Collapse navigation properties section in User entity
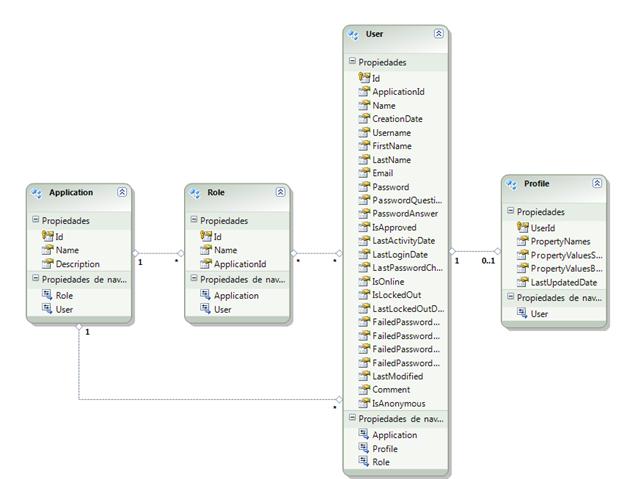The height and width of the screenshot is (479, 640). [x=352, y=418]
